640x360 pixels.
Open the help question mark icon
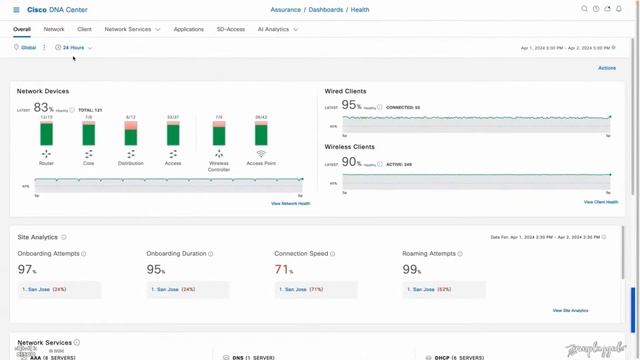point(596,9)
